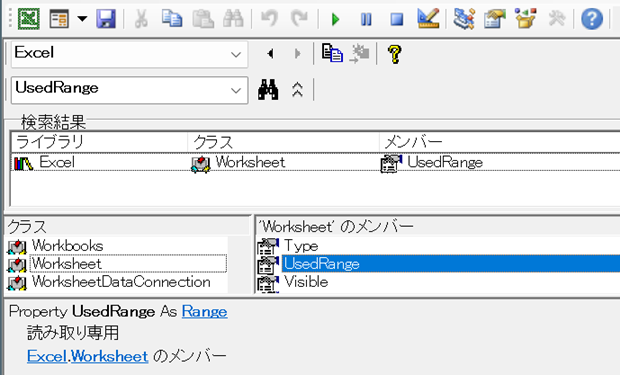The height and width of the screenshot is (375, 620).
Task: Run macro with green play button
Action: (336, 19)
